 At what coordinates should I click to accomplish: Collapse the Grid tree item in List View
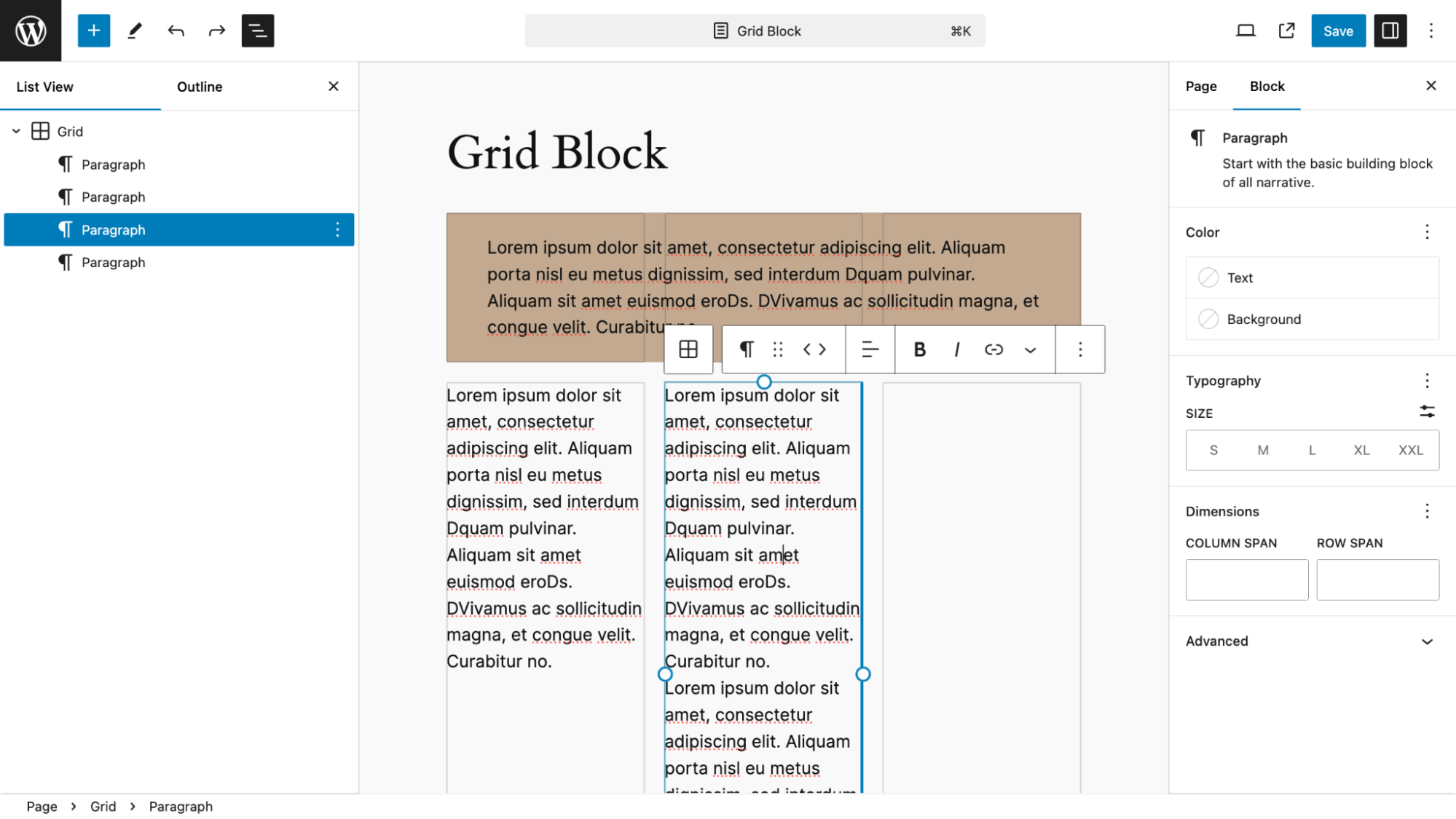click(x=16, y=130)
